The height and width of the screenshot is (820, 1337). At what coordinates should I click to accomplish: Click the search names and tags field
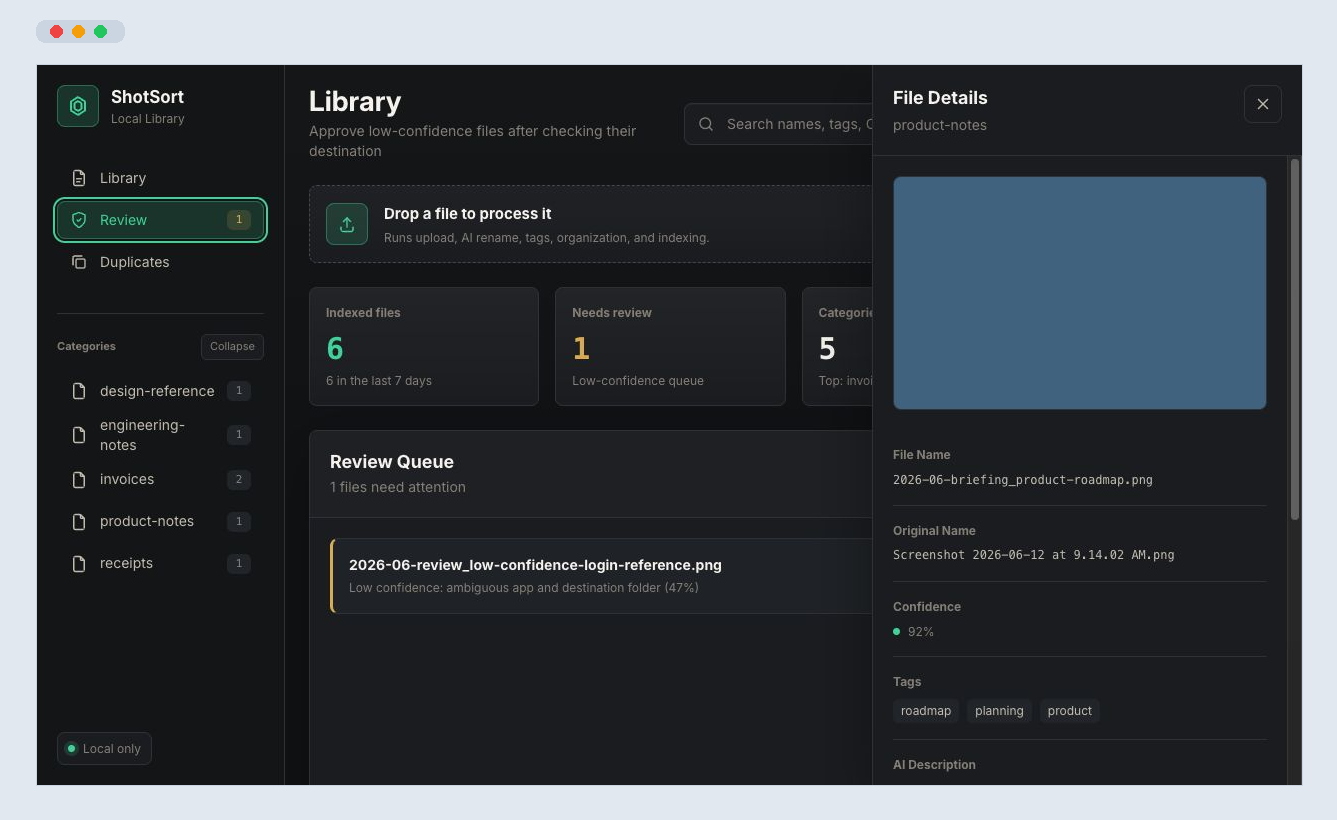779,124
